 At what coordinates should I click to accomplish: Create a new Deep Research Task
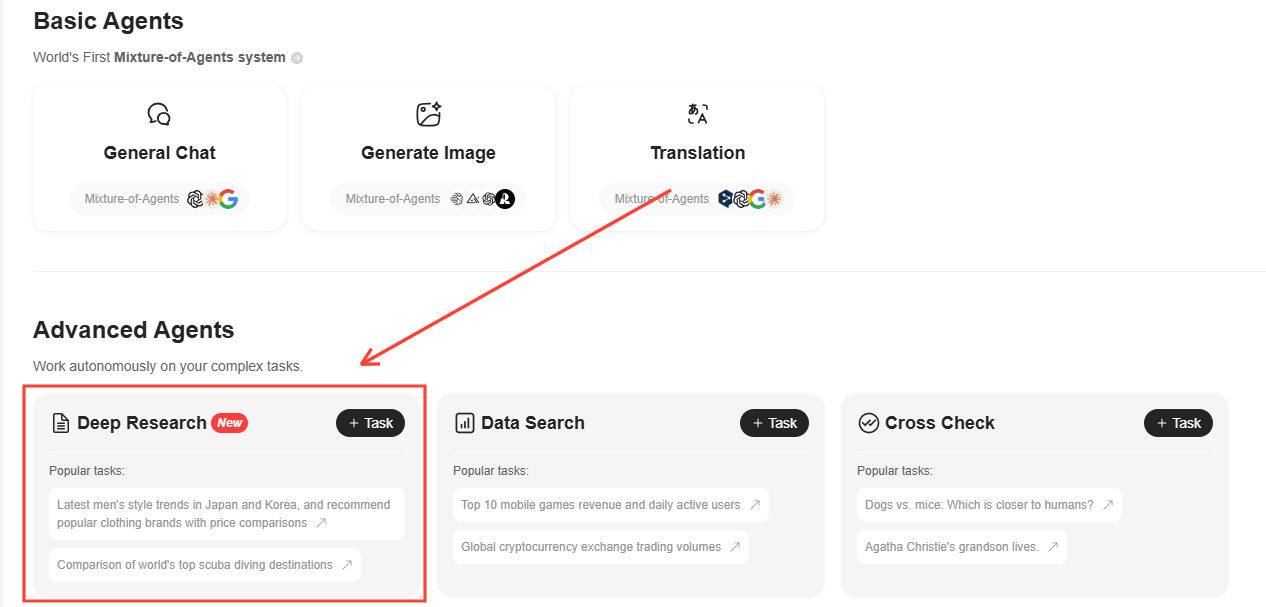coord(370,423)
